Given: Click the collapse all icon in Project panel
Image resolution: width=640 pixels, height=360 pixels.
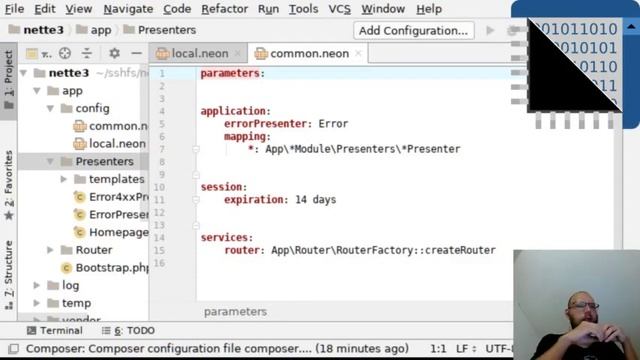Looking at the screenshot, I should pos(87,53).
